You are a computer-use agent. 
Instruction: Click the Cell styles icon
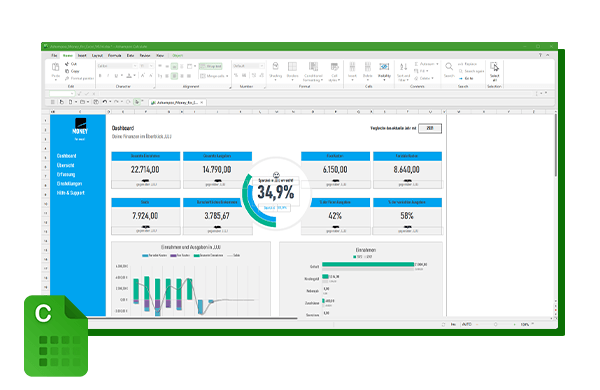tap(334, 67)
